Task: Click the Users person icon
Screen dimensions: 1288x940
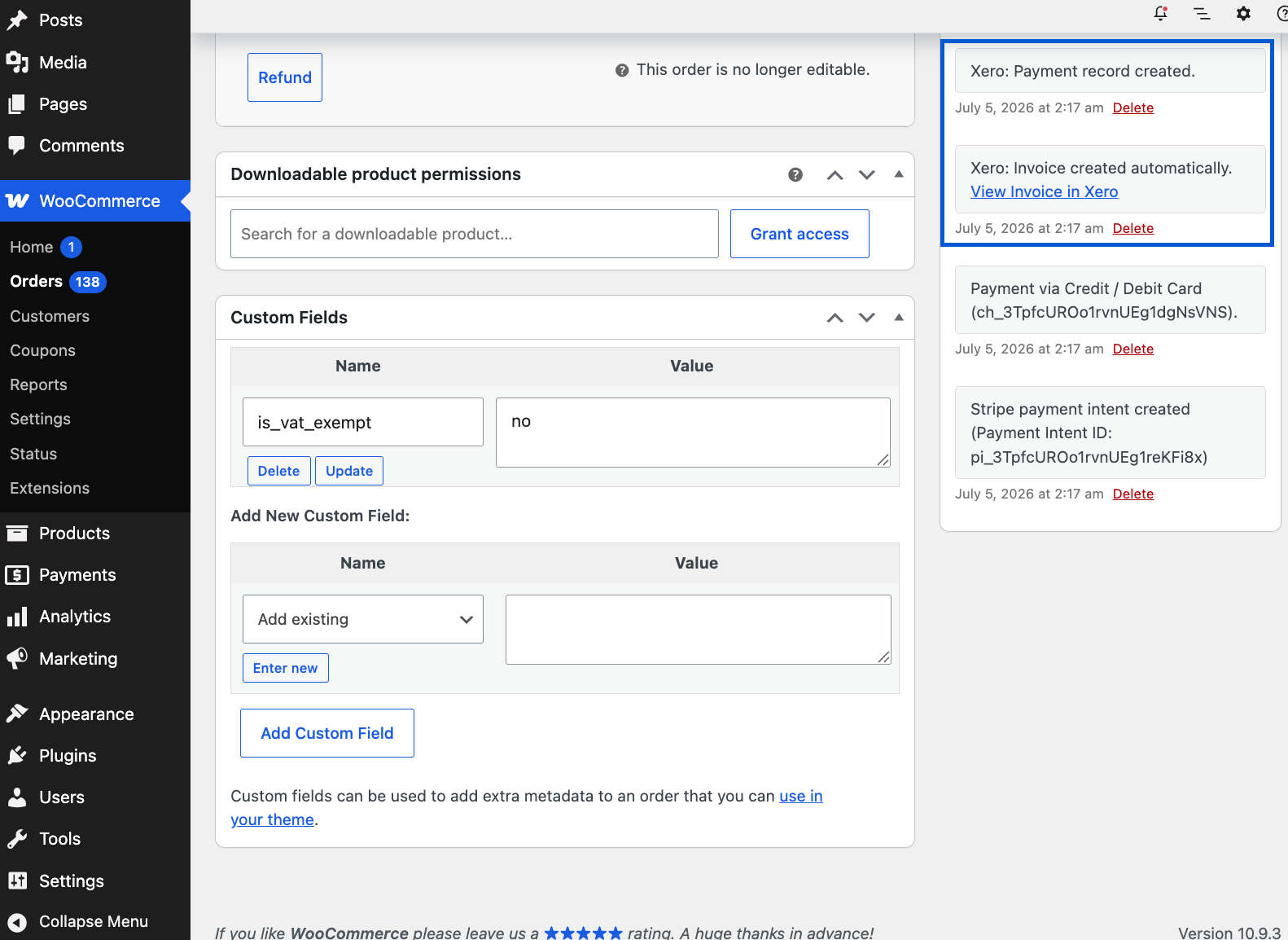Action: click(17, 797)
